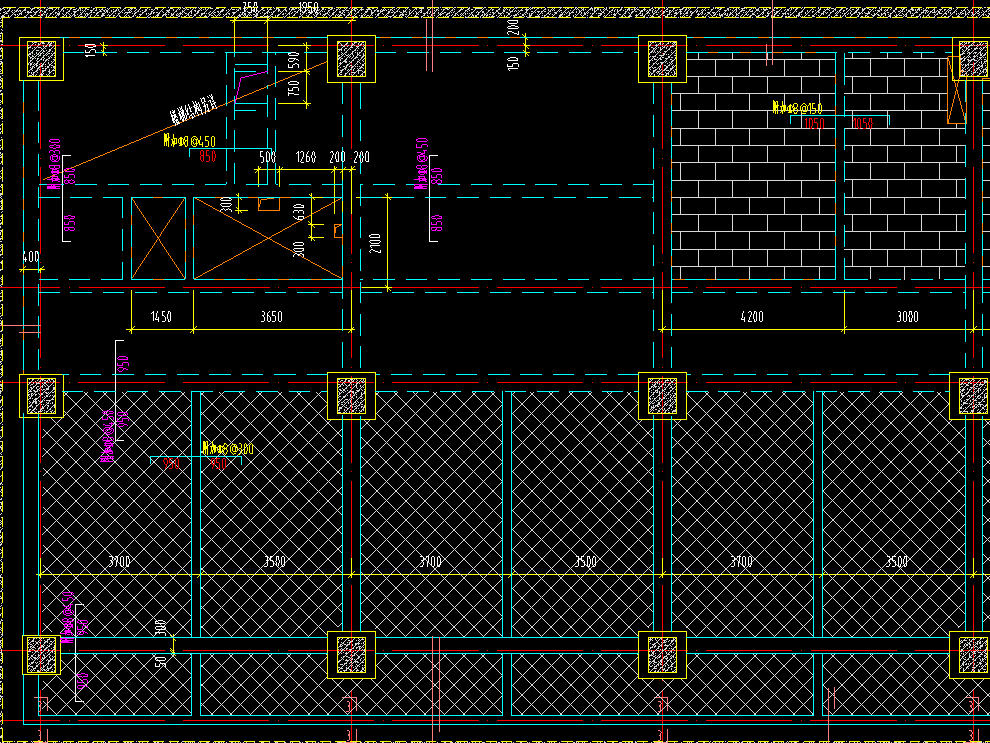This screenshot has height=743, width=990.
Task: Pick the "4200" dimension value
Action: (x=752, y=316)
